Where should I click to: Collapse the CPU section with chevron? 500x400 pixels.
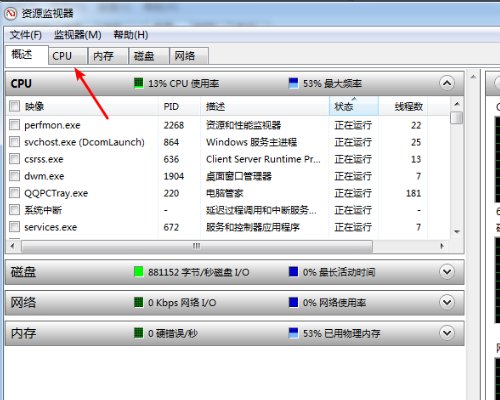(447, 83)
